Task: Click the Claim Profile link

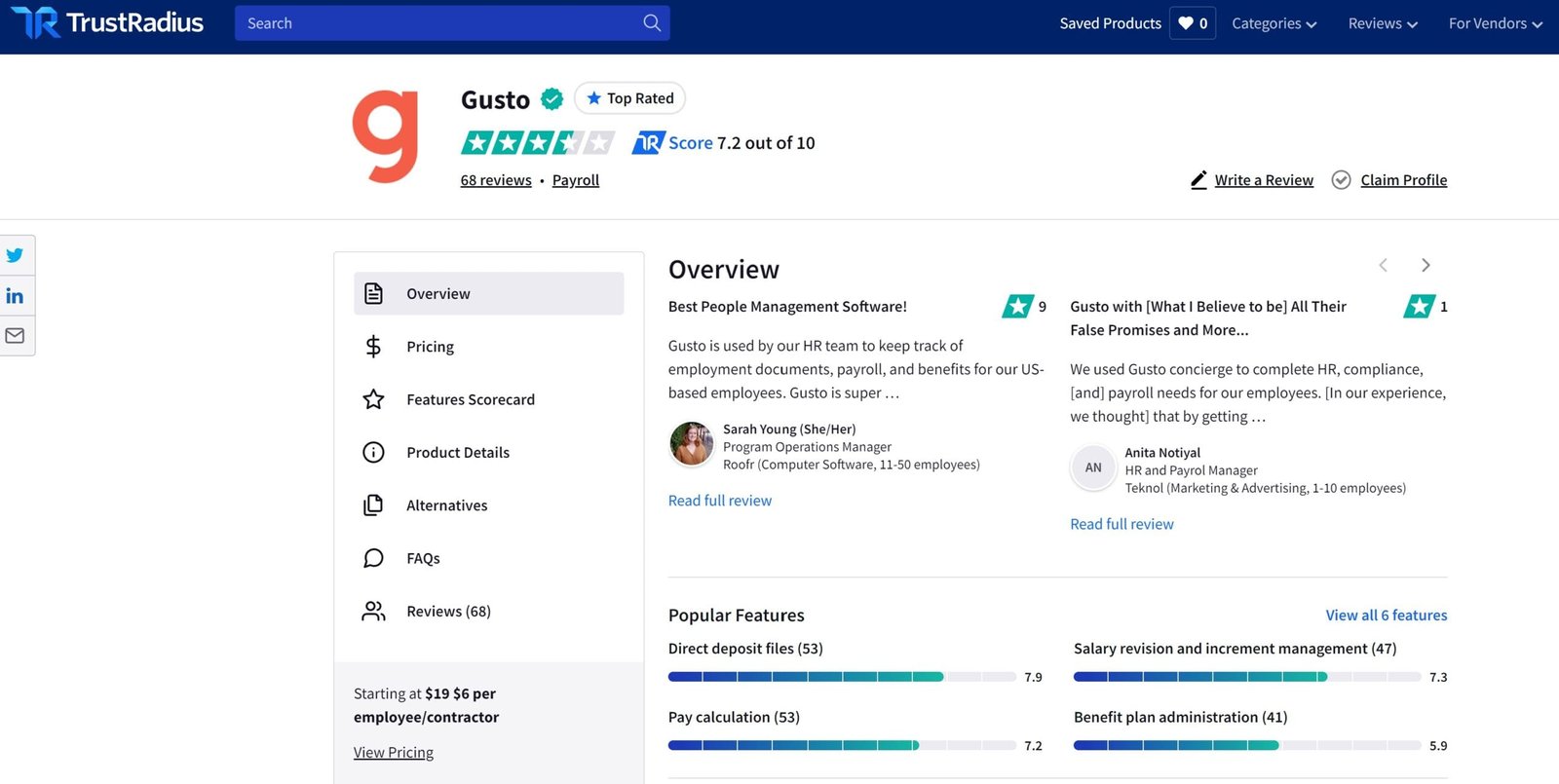Action: pos(1404,180)
